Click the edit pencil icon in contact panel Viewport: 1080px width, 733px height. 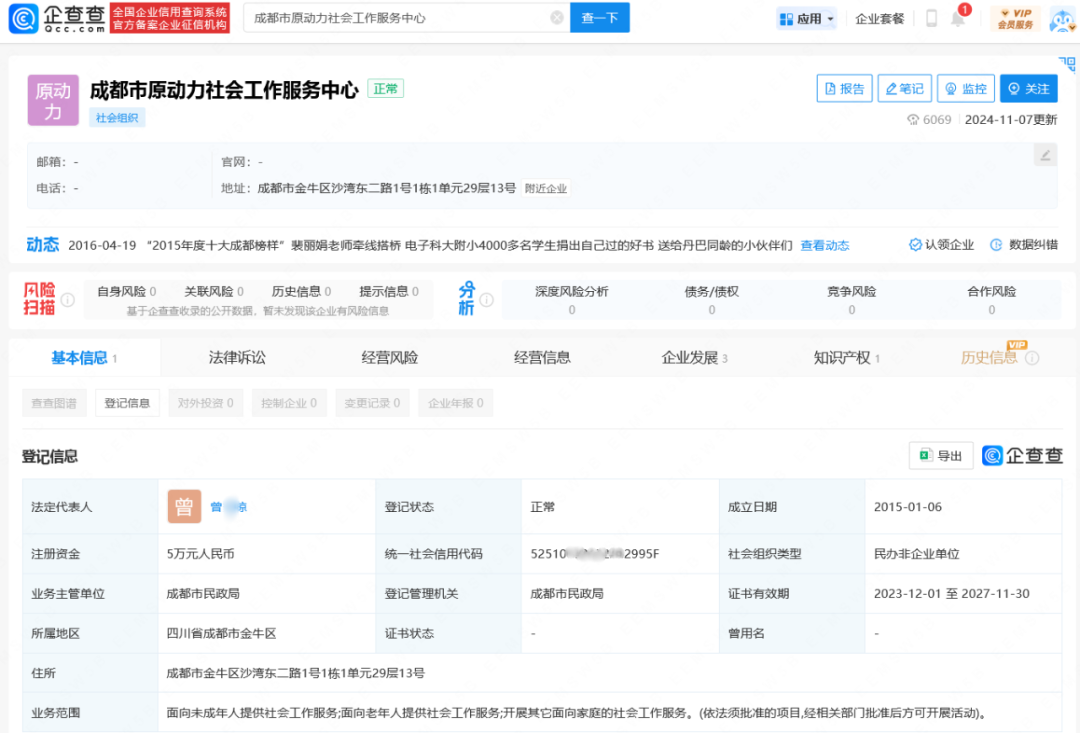[1045, 155]
